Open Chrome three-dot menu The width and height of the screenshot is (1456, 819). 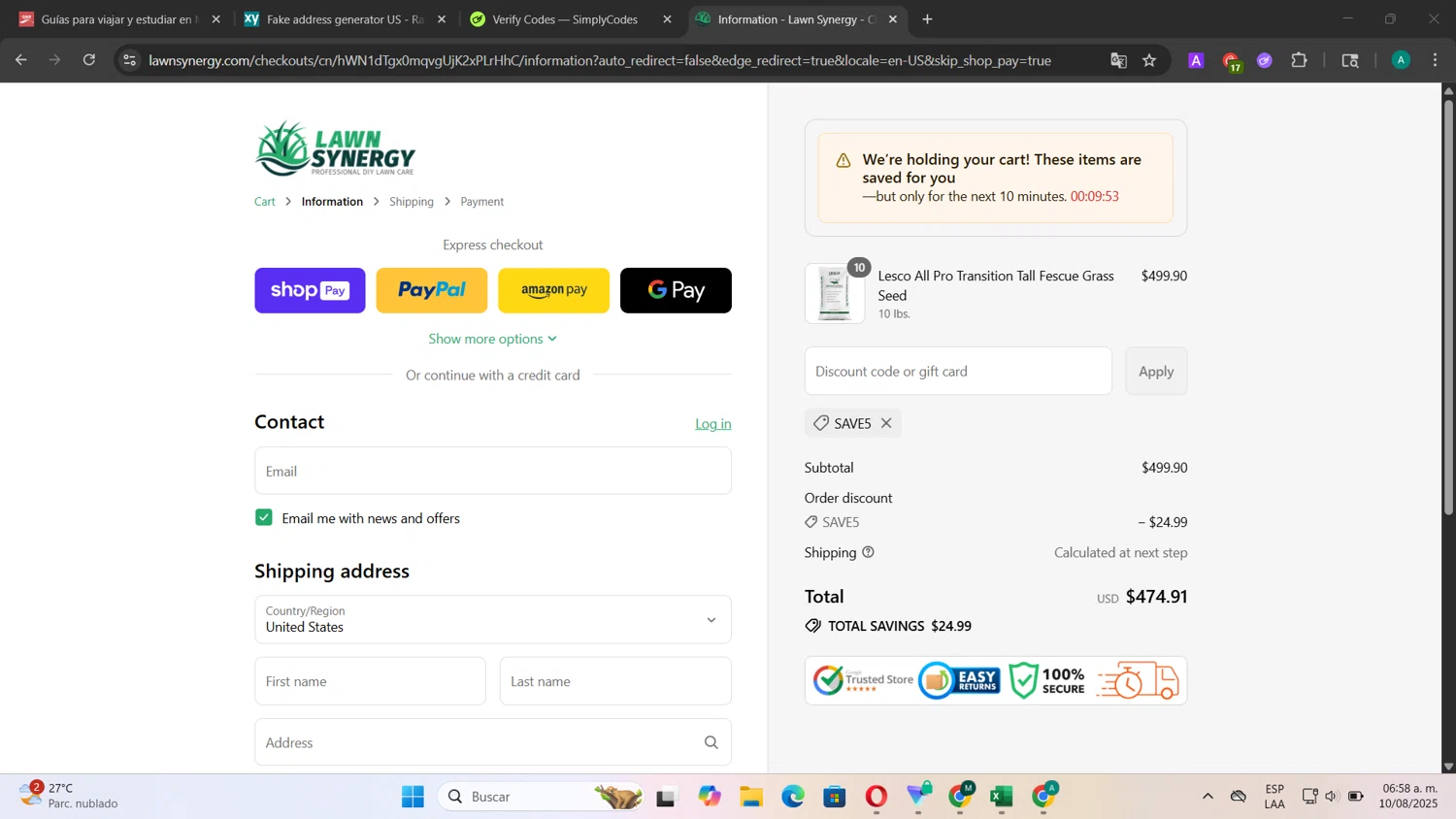click(1435, 60)
